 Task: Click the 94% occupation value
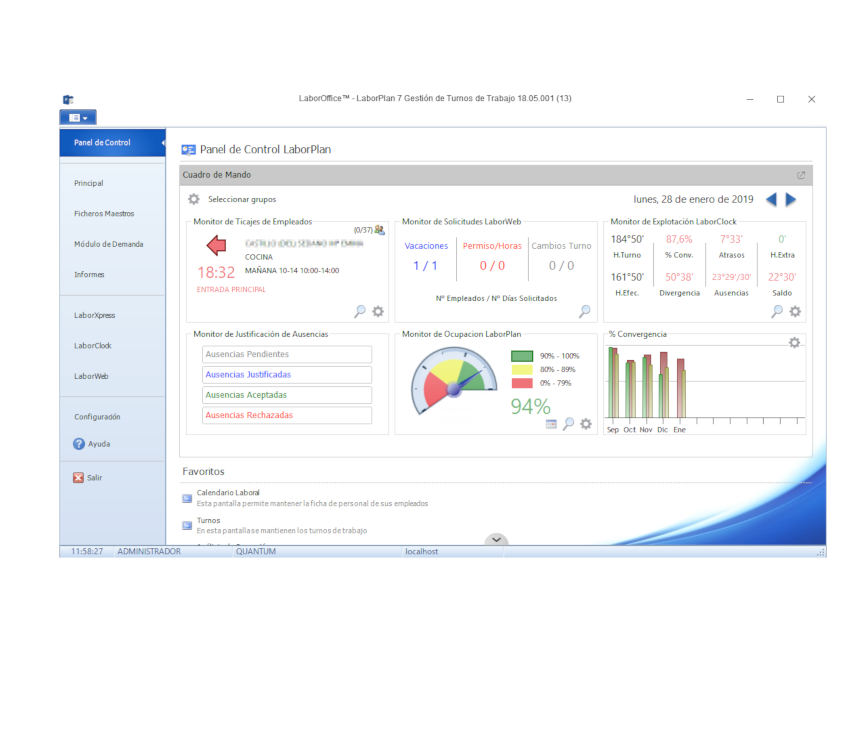[530, 406]
